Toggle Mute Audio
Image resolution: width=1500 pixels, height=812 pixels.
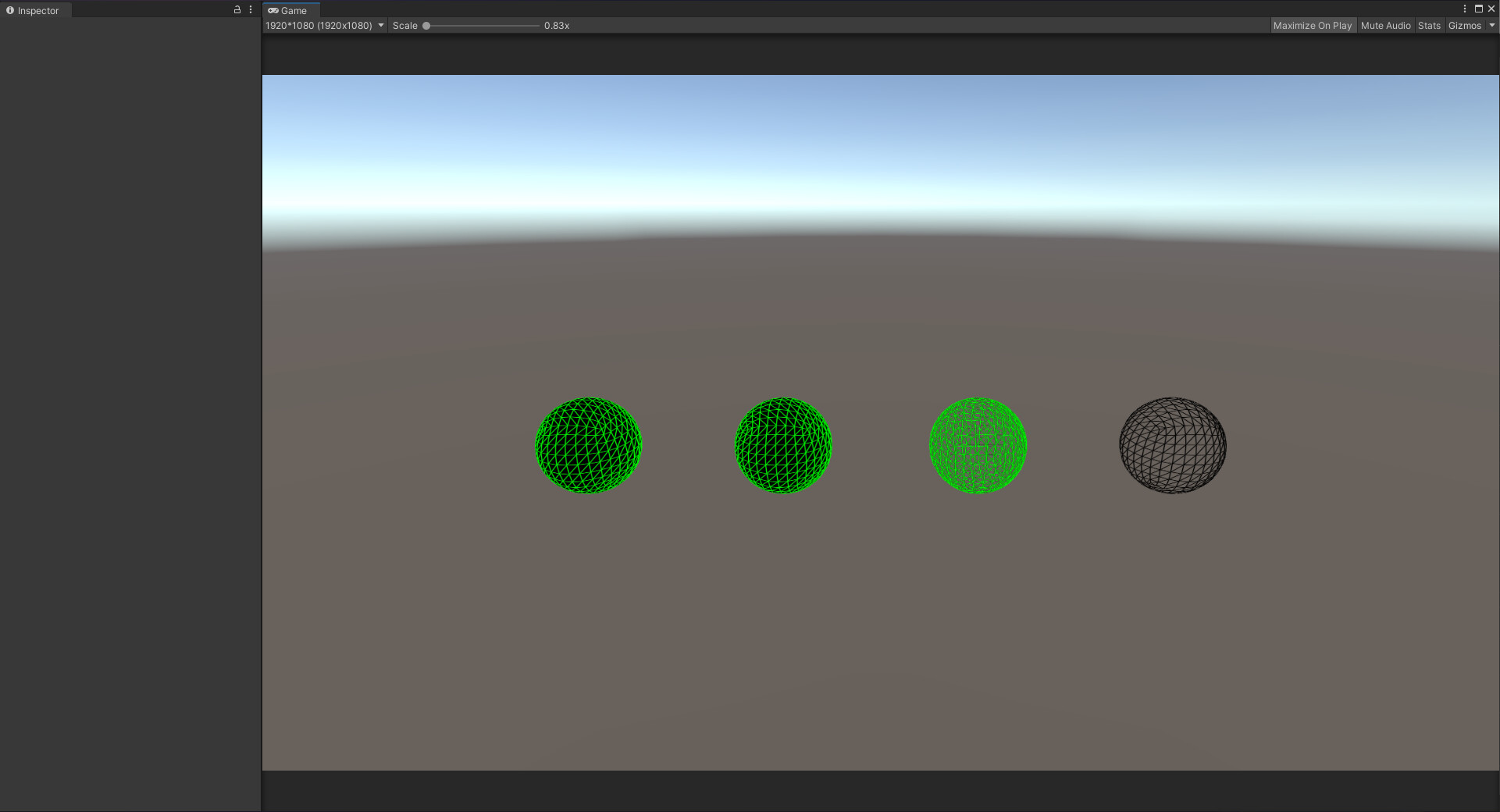pyautogui.click(x=1385, y=26)
